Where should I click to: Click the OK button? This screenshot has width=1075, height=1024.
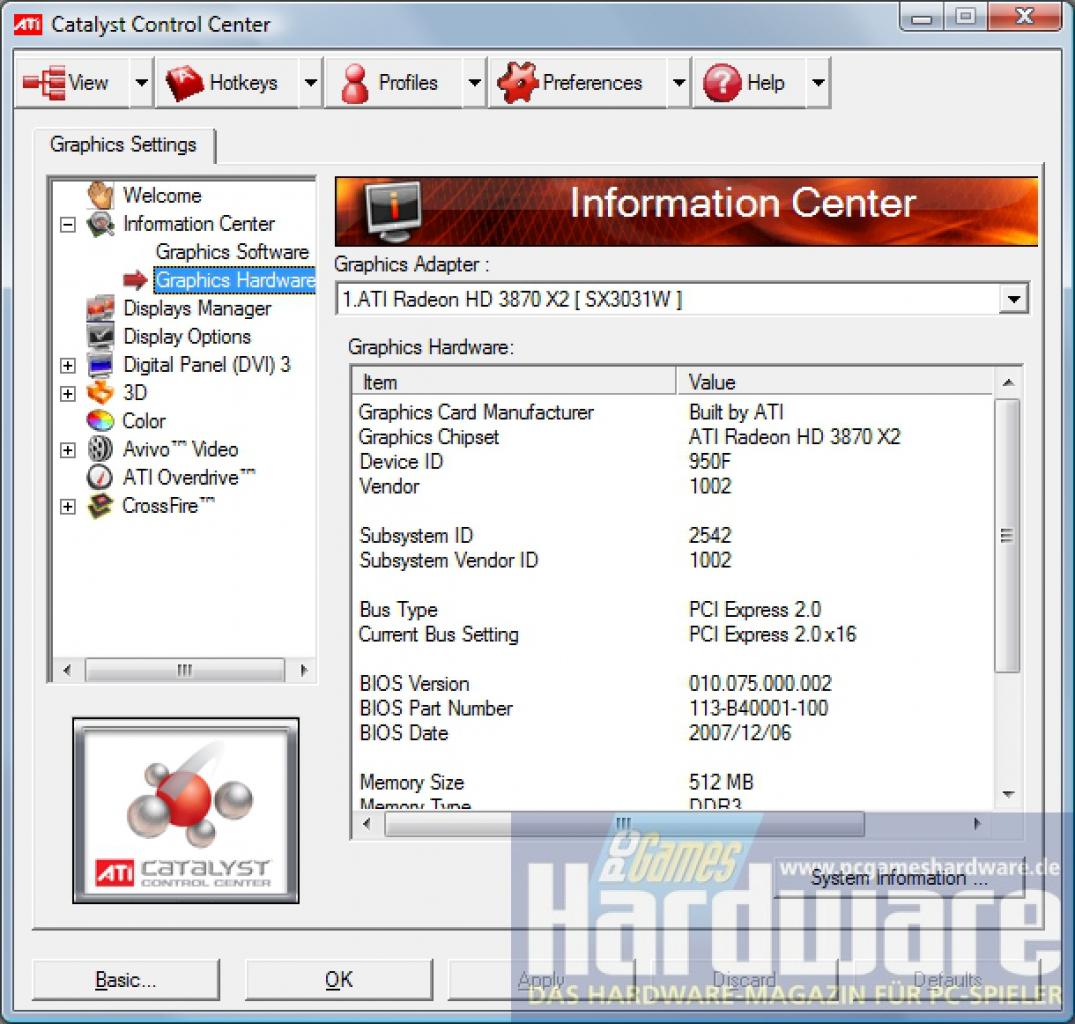click(339, 980)
